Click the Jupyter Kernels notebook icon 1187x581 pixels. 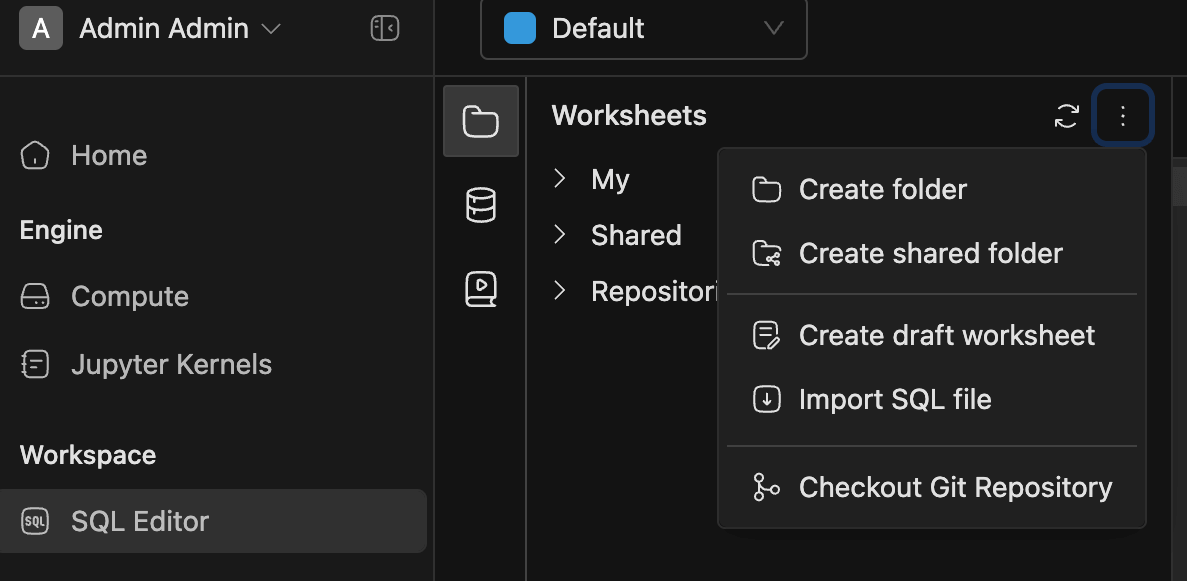[35, 364]
